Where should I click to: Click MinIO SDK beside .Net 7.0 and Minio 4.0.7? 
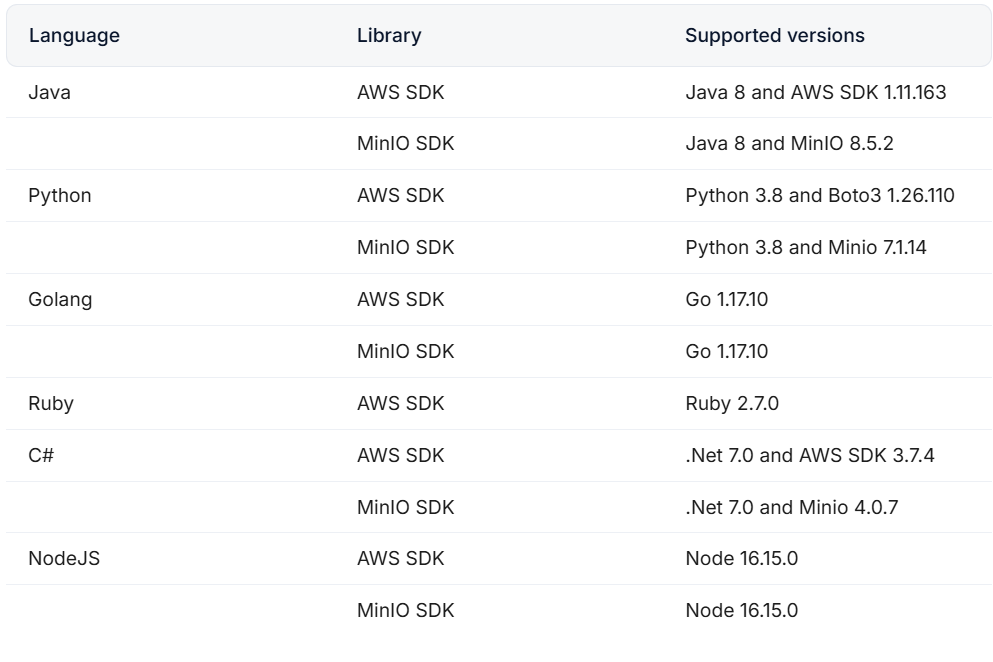(x=405, y=508)
